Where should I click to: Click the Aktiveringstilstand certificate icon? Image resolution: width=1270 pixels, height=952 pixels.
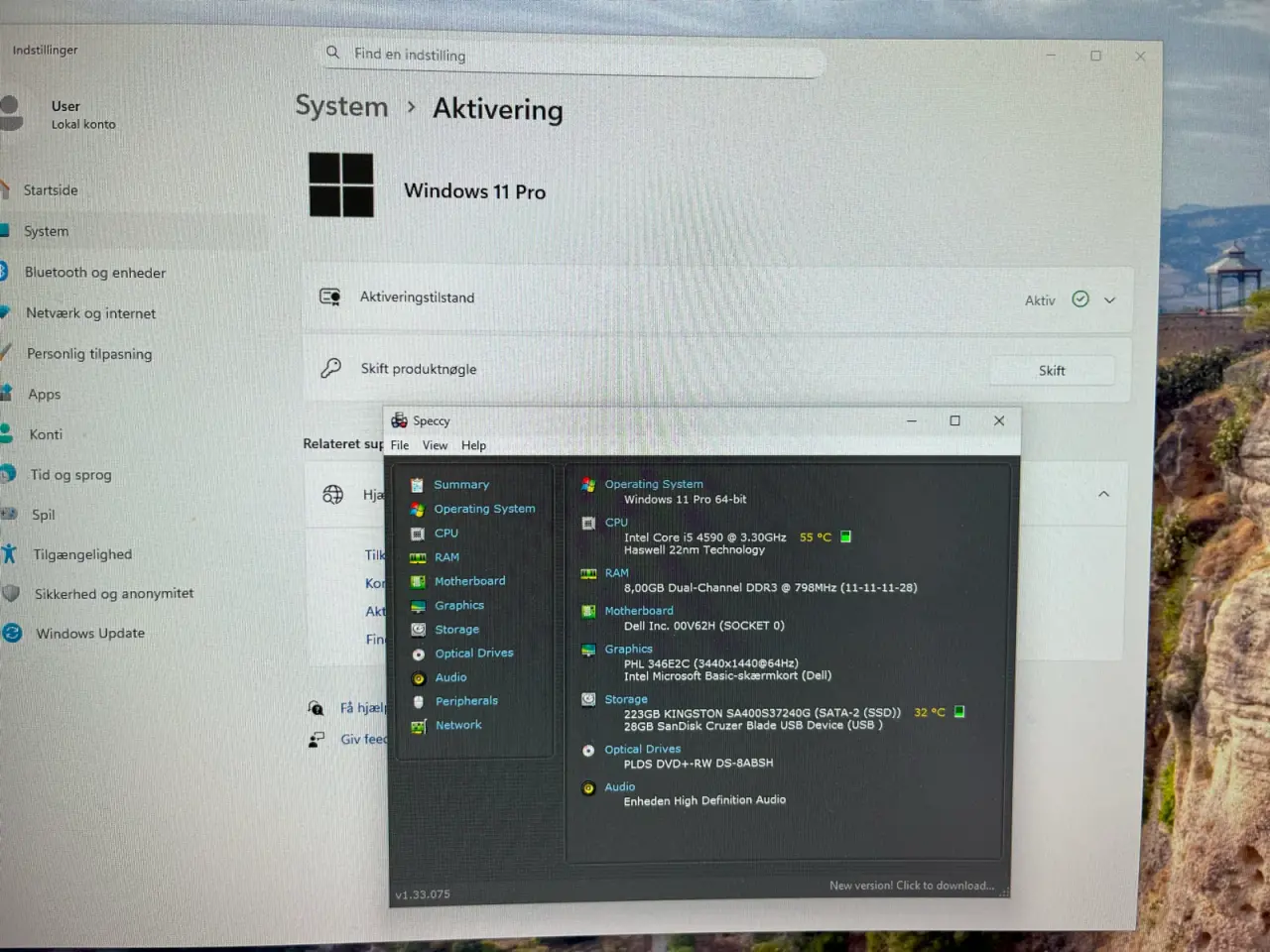(x=330, y=297)
